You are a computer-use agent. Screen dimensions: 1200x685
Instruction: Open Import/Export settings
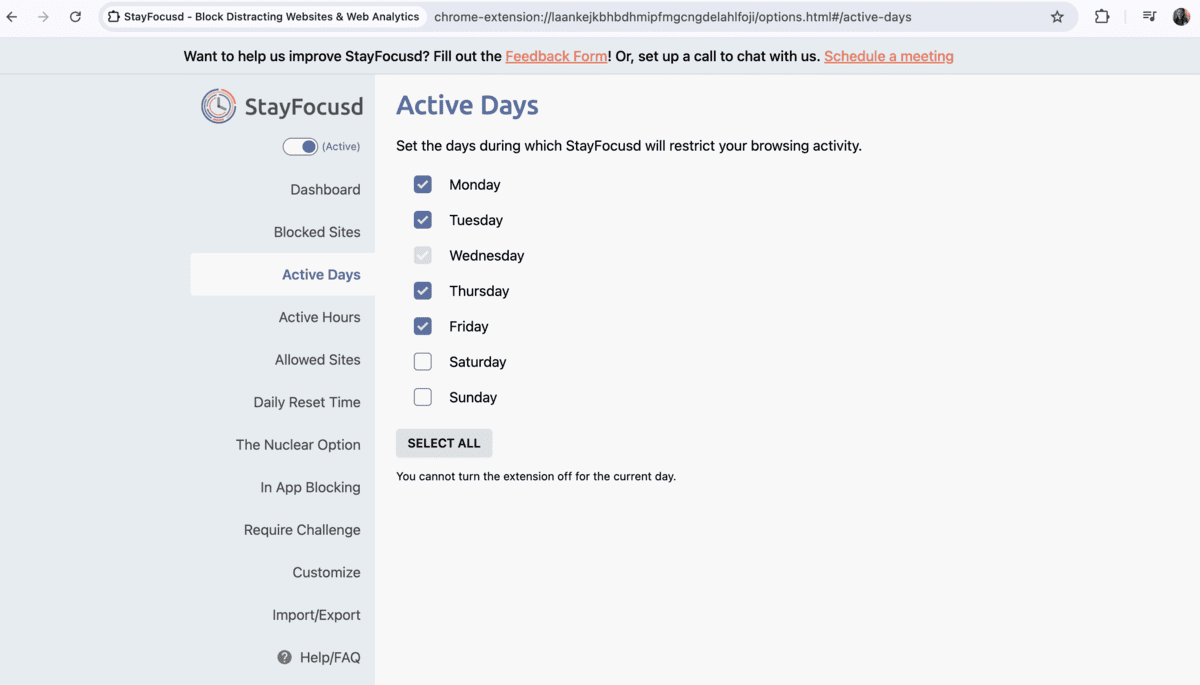(316, 615)
